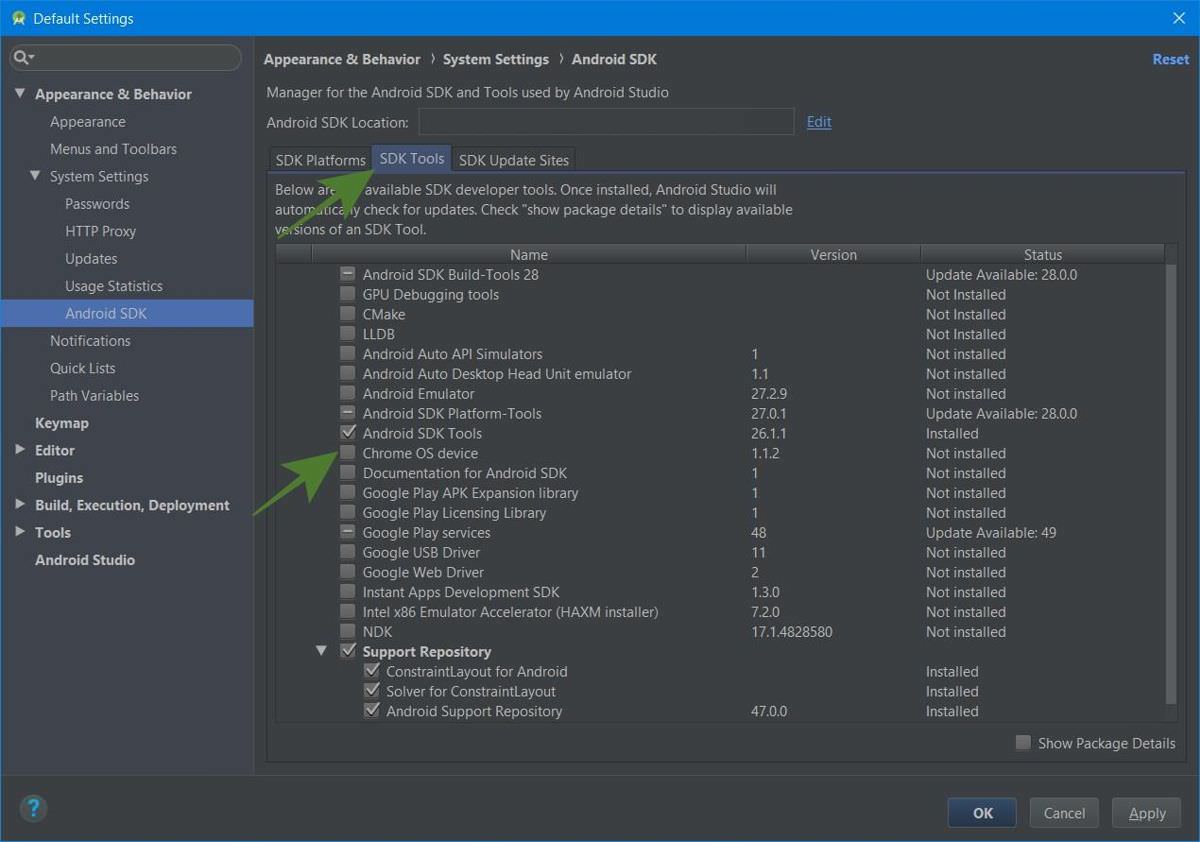Image resolution: width=1200 pixels, height=842 pixels.
Task: Click the OK button
Action: [982, 813]
